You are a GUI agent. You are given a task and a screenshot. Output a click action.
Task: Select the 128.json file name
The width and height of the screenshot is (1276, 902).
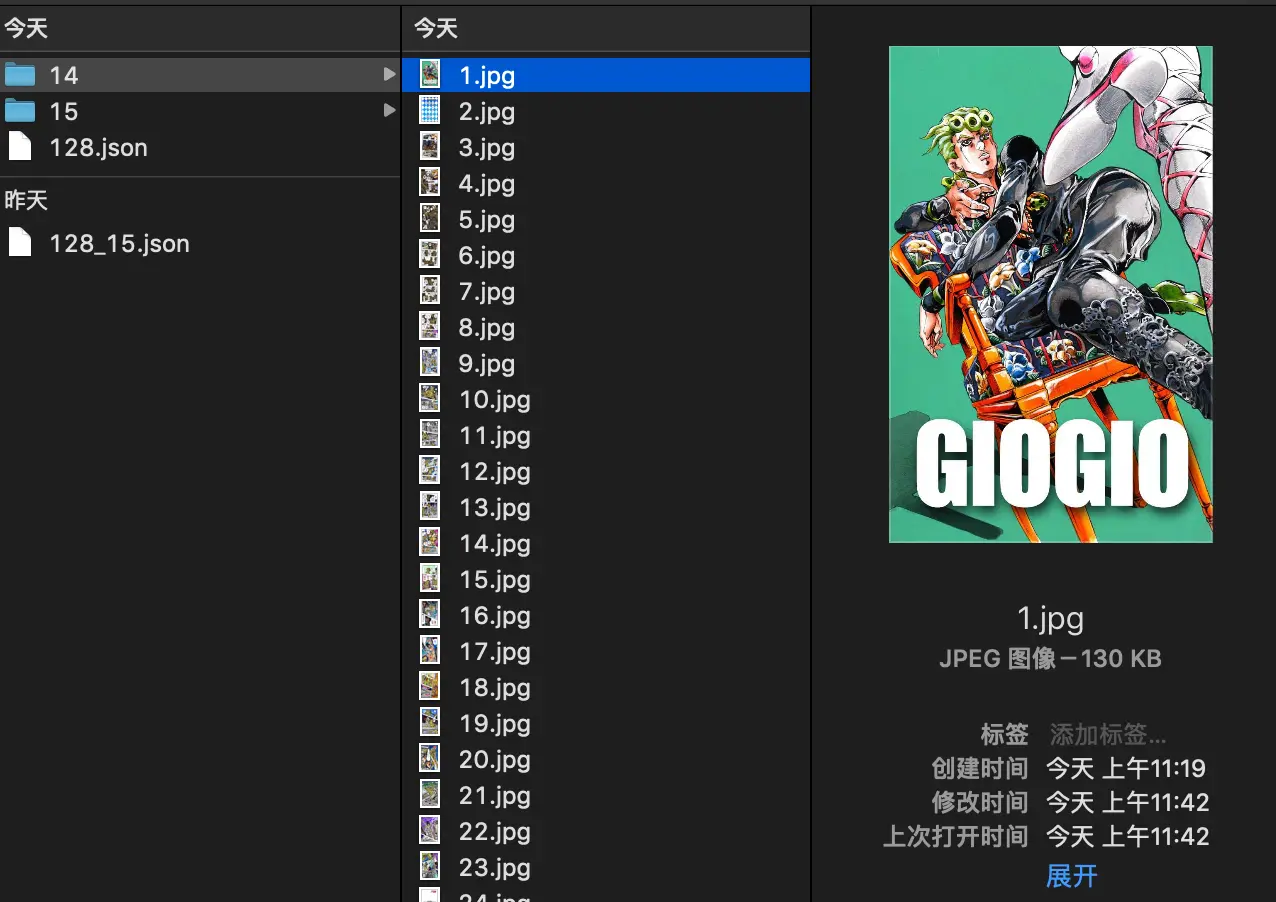click(99, 147)
